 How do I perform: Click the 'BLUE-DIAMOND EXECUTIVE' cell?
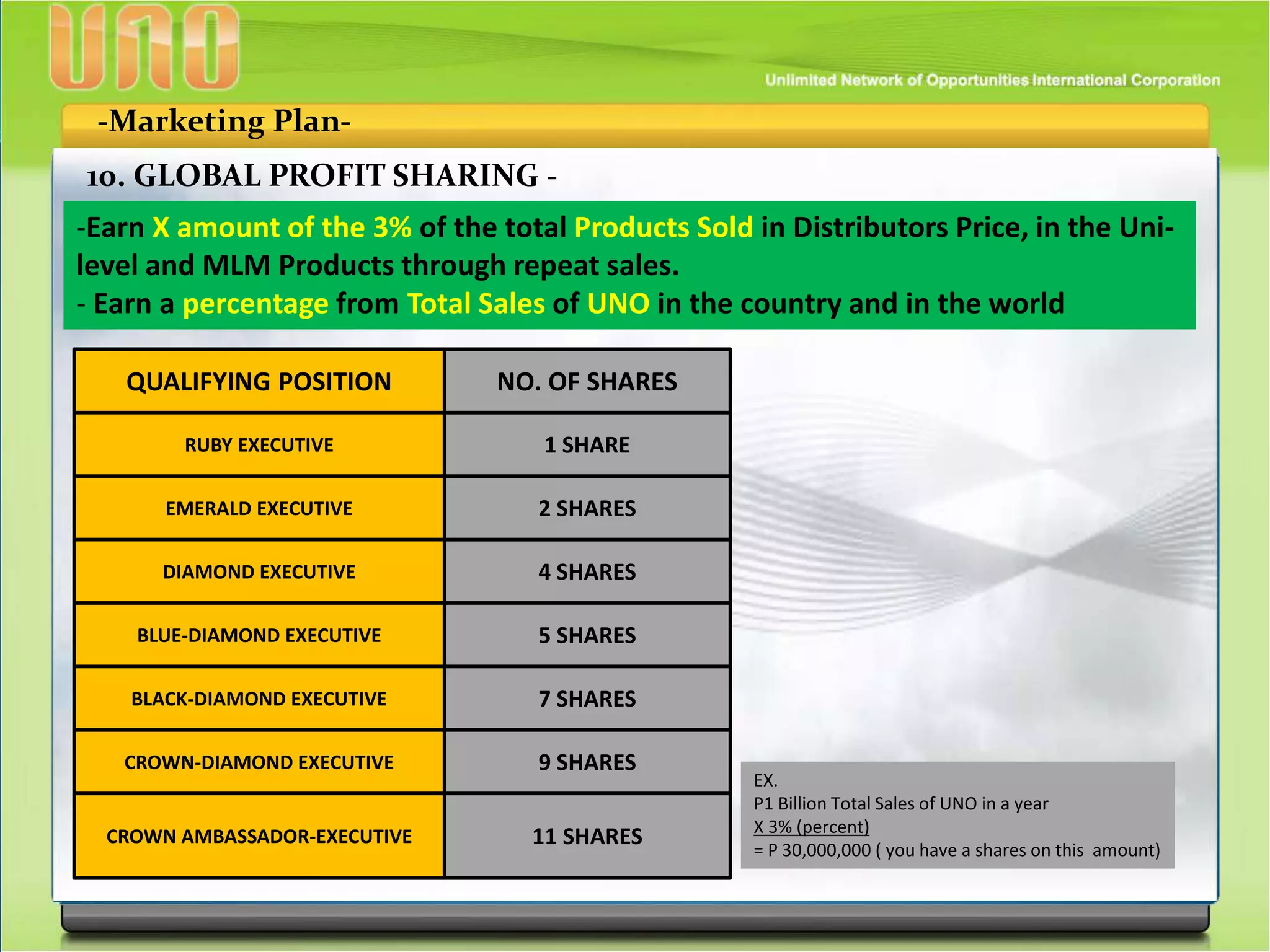coord(259,635)
